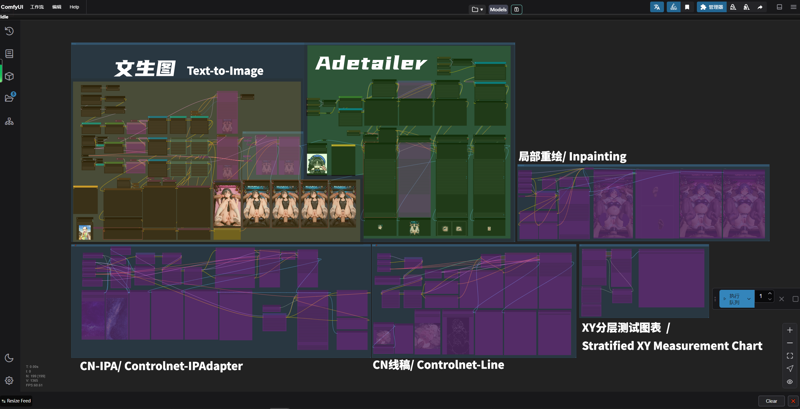Screen dimensions: 800x409
Task: Click the square icon beside cancel X
Action: 795,299
